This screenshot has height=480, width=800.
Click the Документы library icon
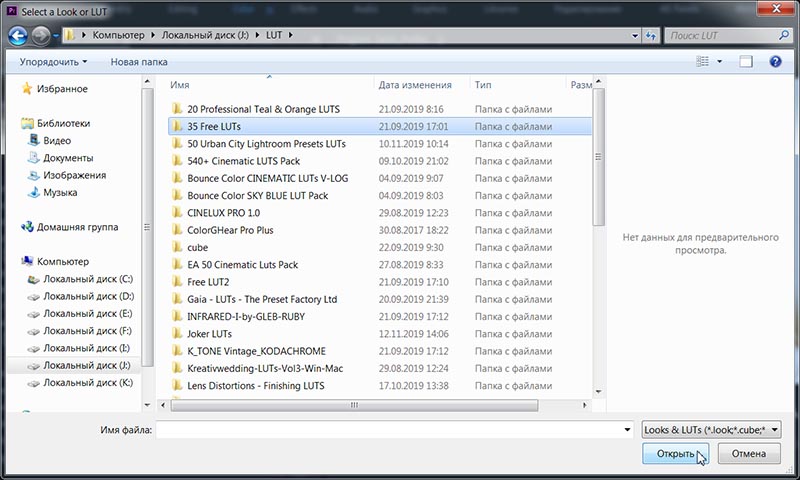click(34, 158)
